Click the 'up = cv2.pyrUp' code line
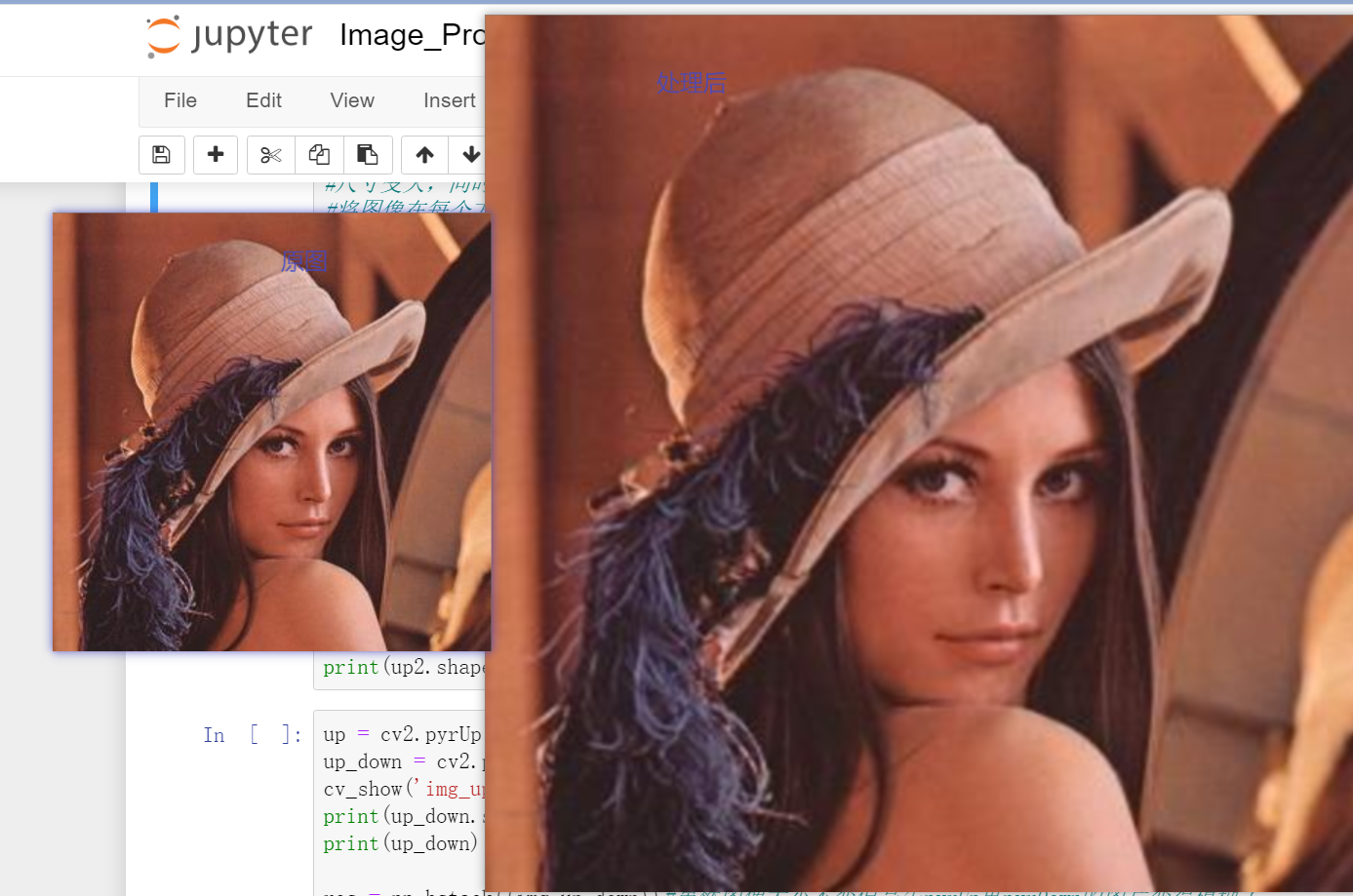The image size is (1353, 896). pyautogui.click(x=403, y=734)
